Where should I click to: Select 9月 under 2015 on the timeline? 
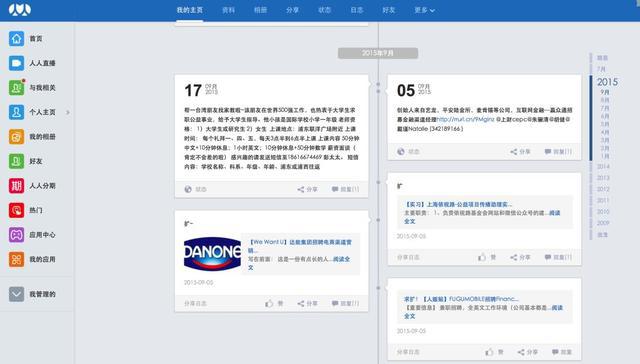605,92
